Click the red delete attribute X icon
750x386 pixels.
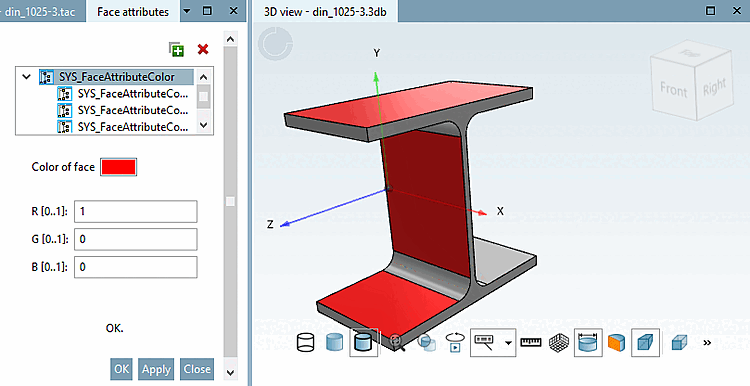203,49
